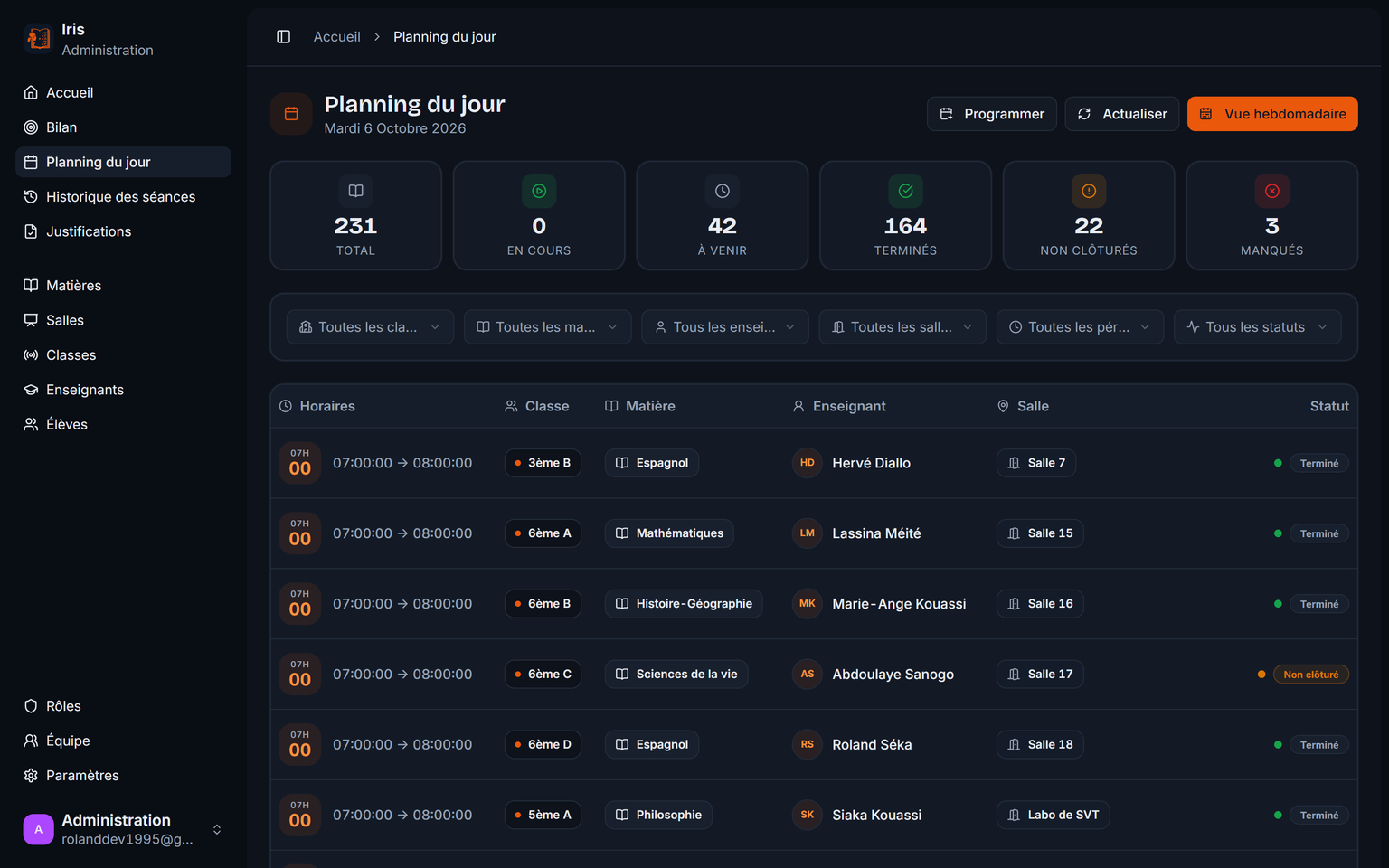Open the Toutes les classes filter
1389x868 pixels.
coord(370,327)
